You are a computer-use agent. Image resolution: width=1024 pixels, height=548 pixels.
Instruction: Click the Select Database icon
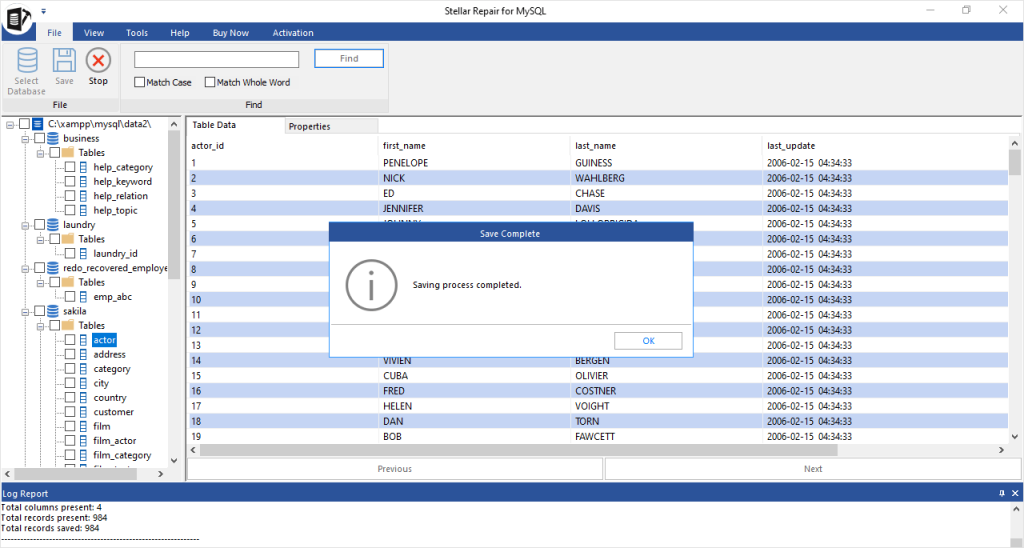tap(27, 61)
